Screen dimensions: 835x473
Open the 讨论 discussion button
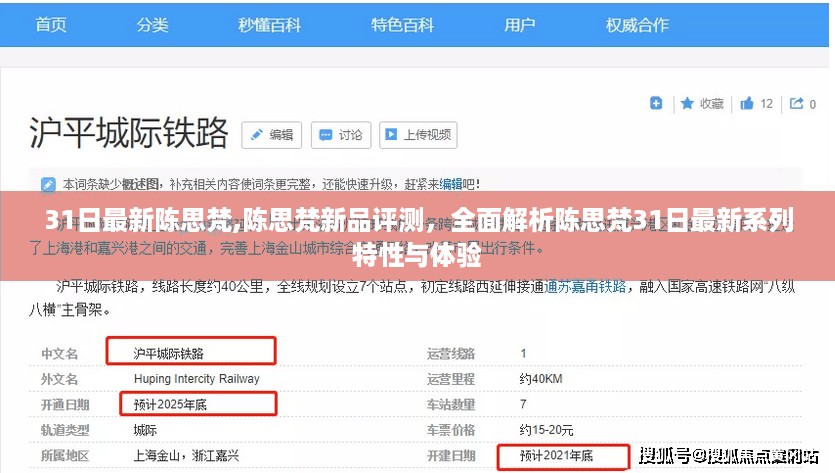340,134
